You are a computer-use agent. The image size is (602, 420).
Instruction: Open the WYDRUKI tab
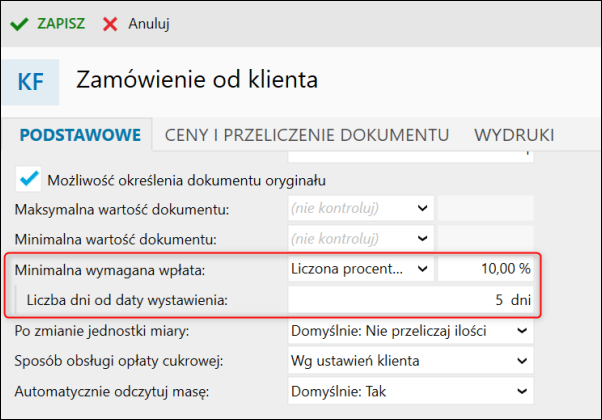click(x=514, y=135)
